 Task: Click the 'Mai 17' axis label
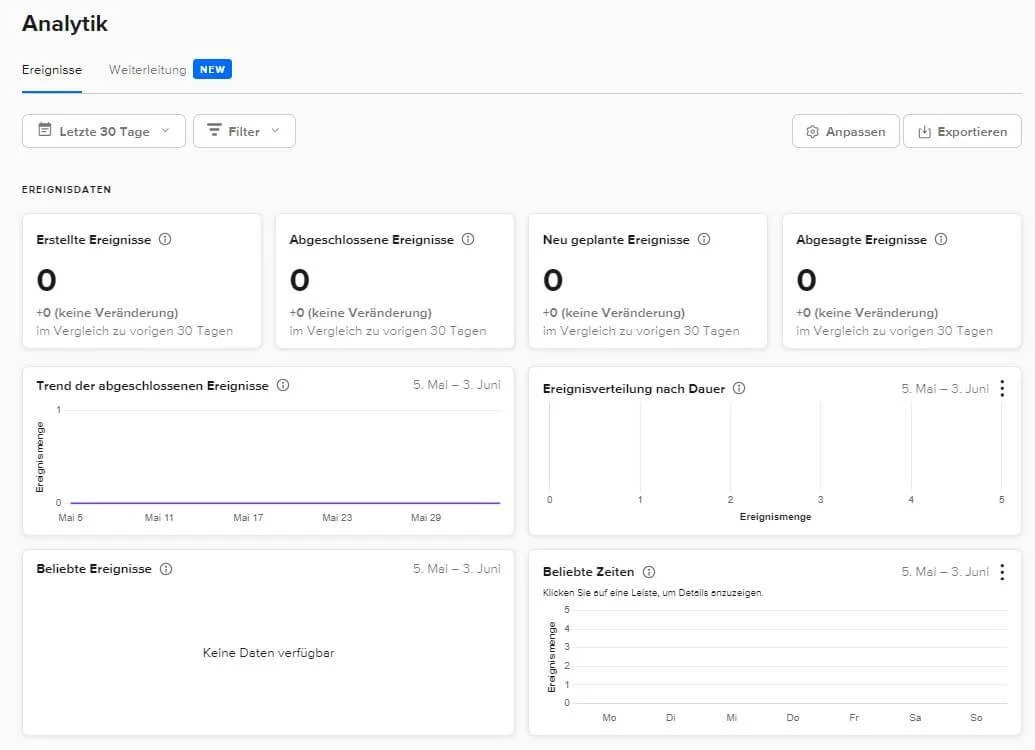tap(248, 518)
